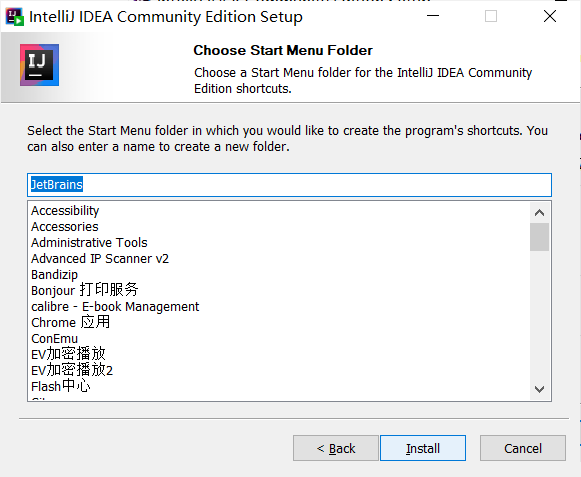Select the Accessibility folder
Image resolution: width=581 pixels, height=477 pixels.
(65, 211)
